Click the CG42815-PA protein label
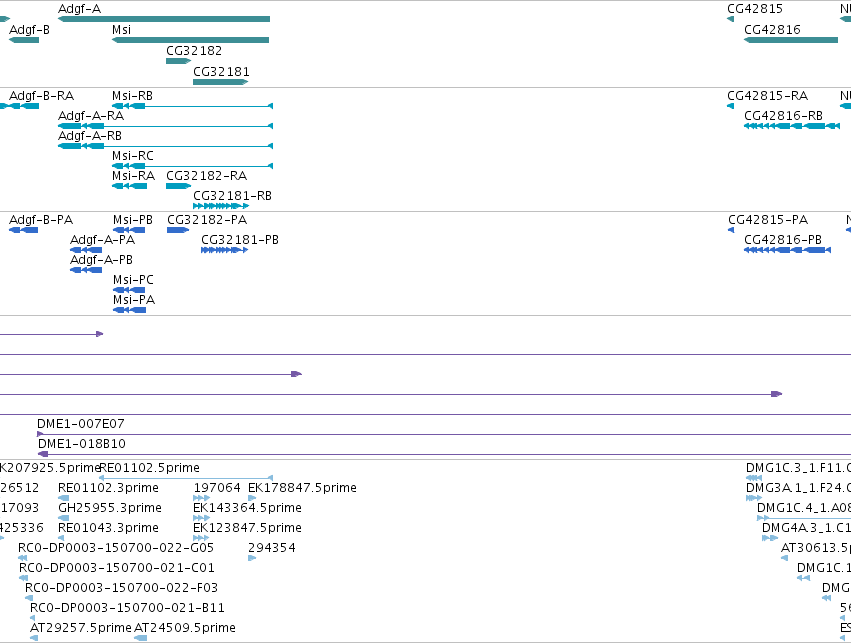The height and width of the screenshot is (643, 851). (x=768, y=220)
